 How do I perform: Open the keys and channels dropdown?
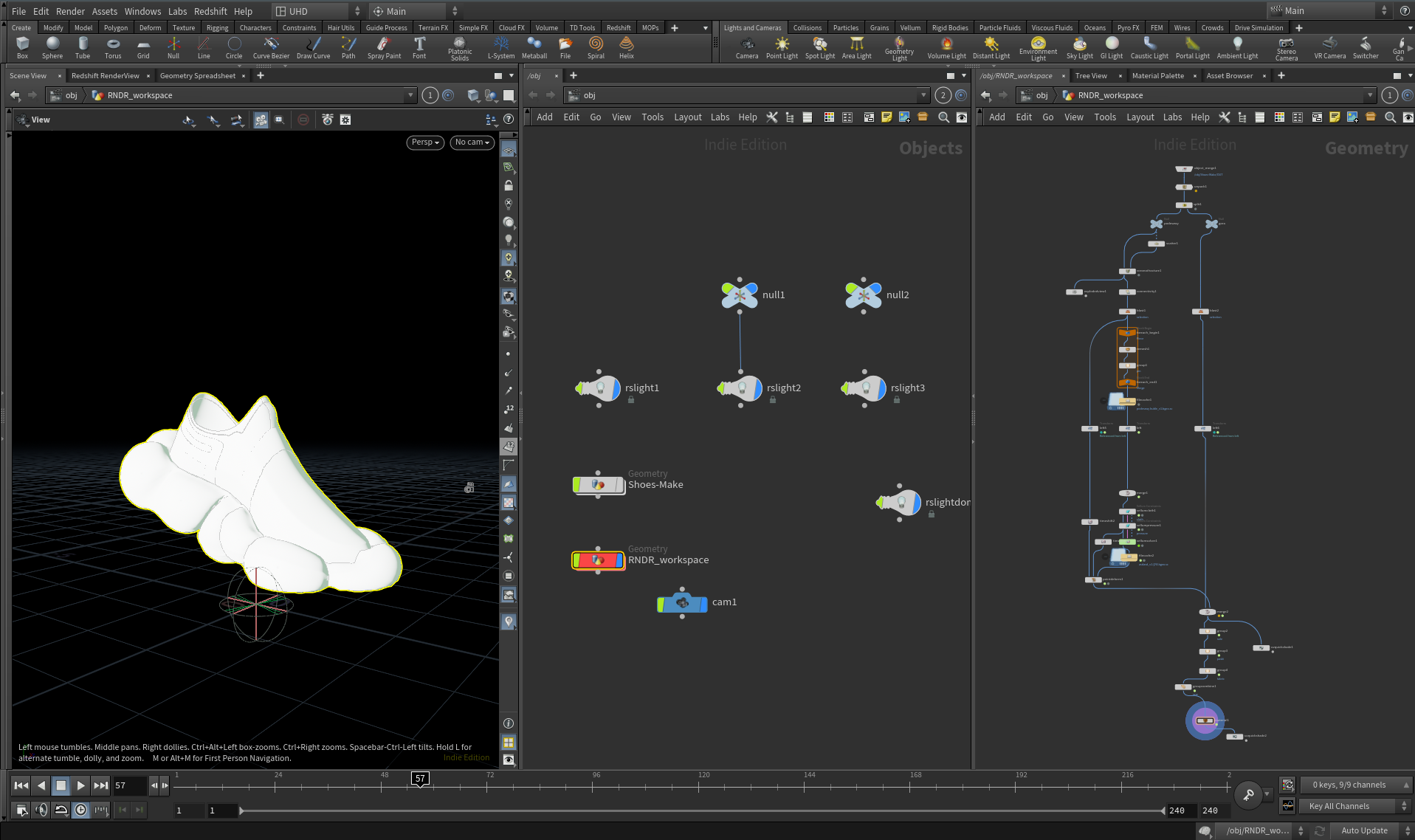click(1355, 785)
